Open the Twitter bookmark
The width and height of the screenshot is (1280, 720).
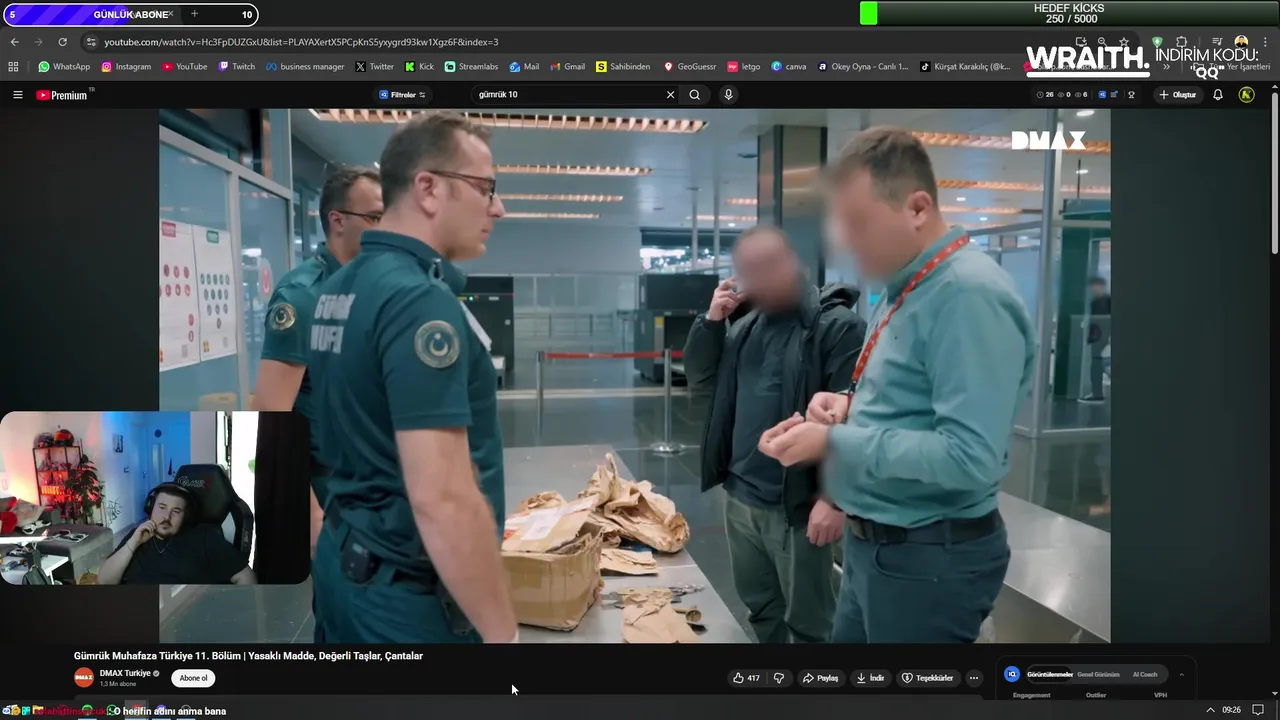pos(374,67)
